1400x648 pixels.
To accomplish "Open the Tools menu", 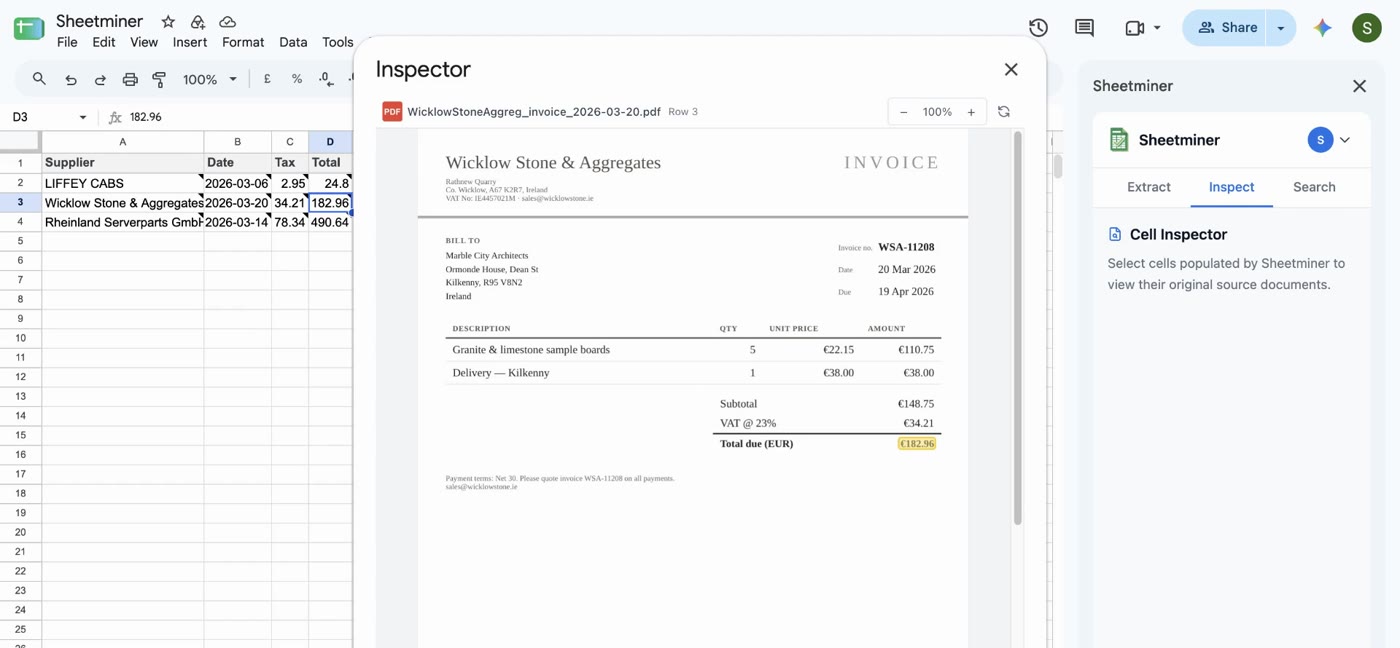I will tap(337, 42).
